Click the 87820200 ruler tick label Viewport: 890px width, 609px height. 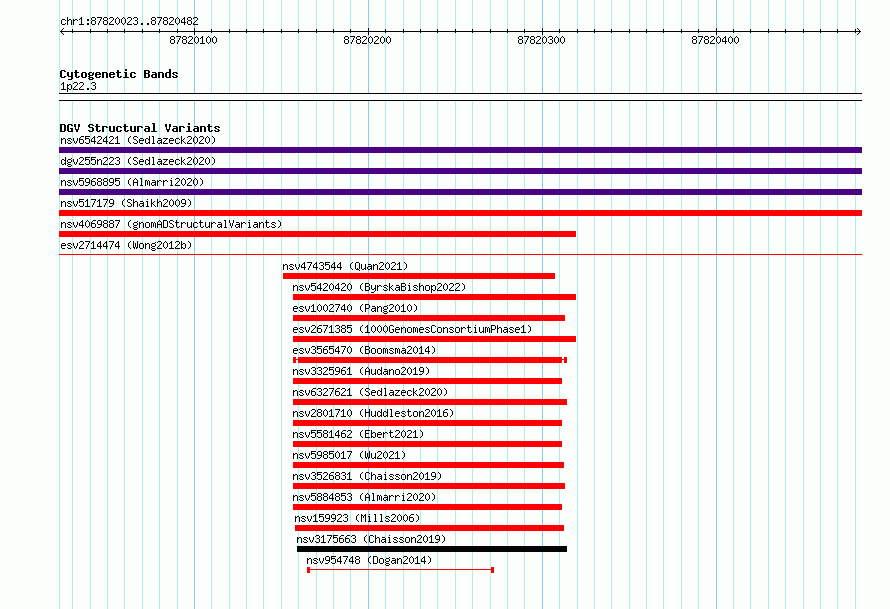coord(367,40)
